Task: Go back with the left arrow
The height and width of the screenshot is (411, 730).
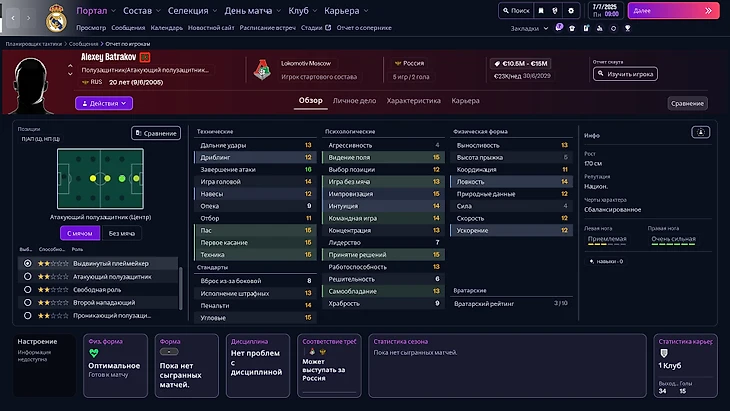Action: pyautogui.click(x=13, y=17)
